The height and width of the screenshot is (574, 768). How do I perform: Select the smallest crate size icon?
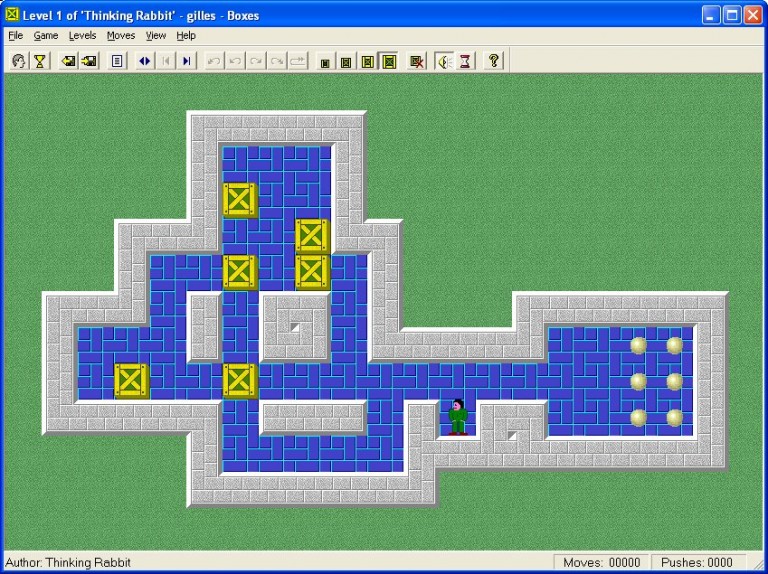coord(325,62)
